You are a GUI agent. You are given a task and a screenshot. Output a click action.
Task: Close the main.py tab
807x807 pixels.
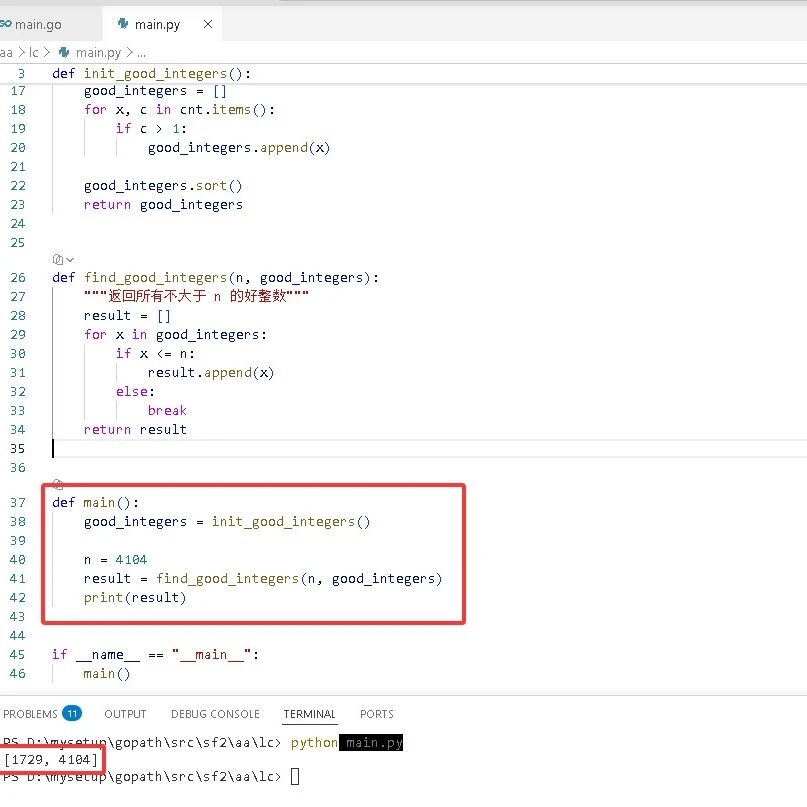(x=208, y=24)
